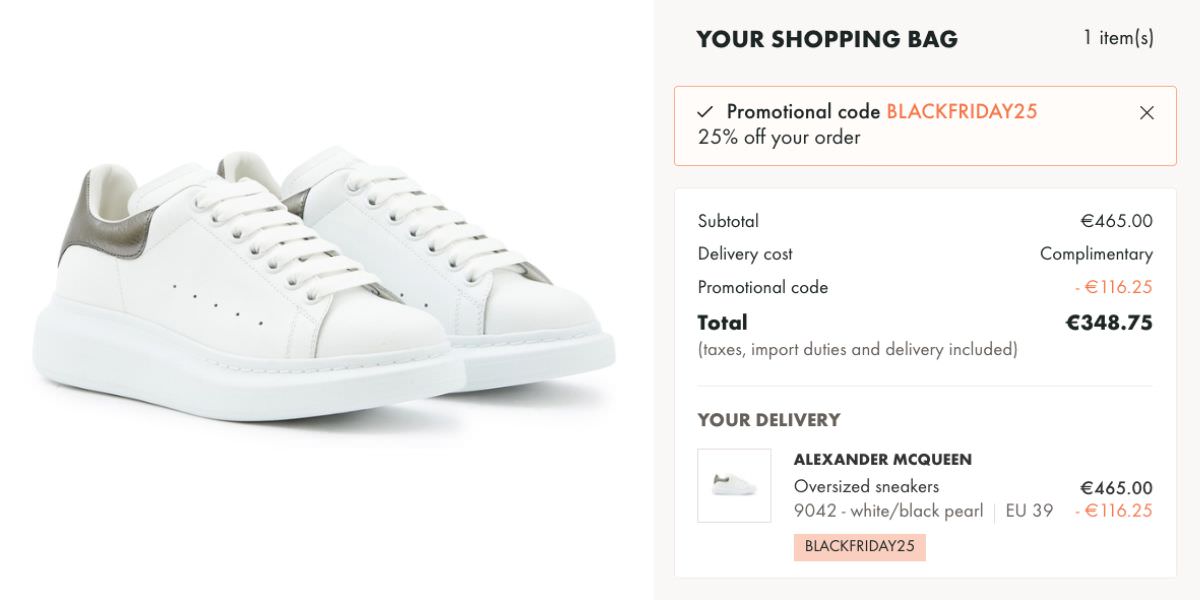Click the YOUR DELIVERY section heading
The width and height of the screenshot is (1200, 600).
(769, 420)
